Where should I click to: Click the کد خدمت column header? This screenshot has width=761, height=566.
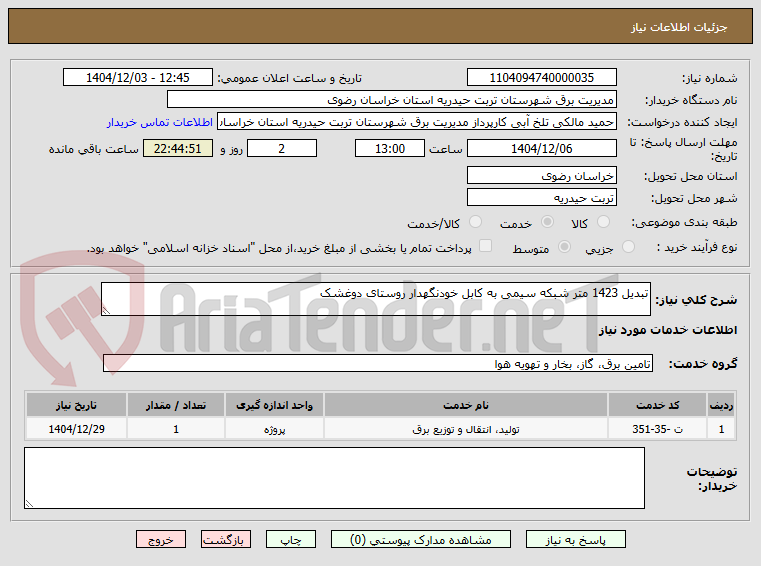[x=657, y=405]
